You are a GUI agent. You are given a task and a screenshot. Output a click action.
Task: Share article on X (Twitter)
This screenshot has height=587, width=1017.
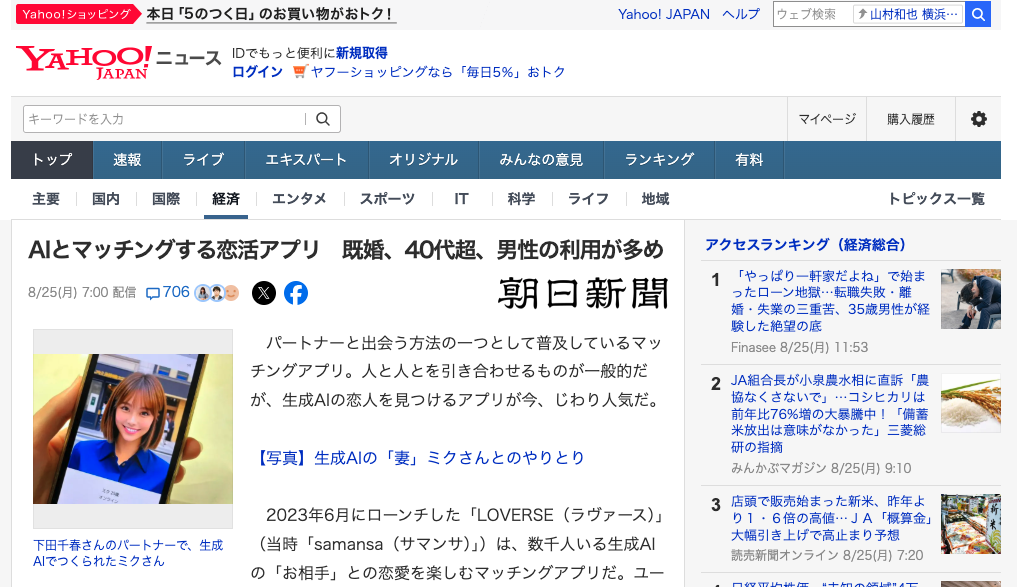pyautogui.click(x=264, y=293)
